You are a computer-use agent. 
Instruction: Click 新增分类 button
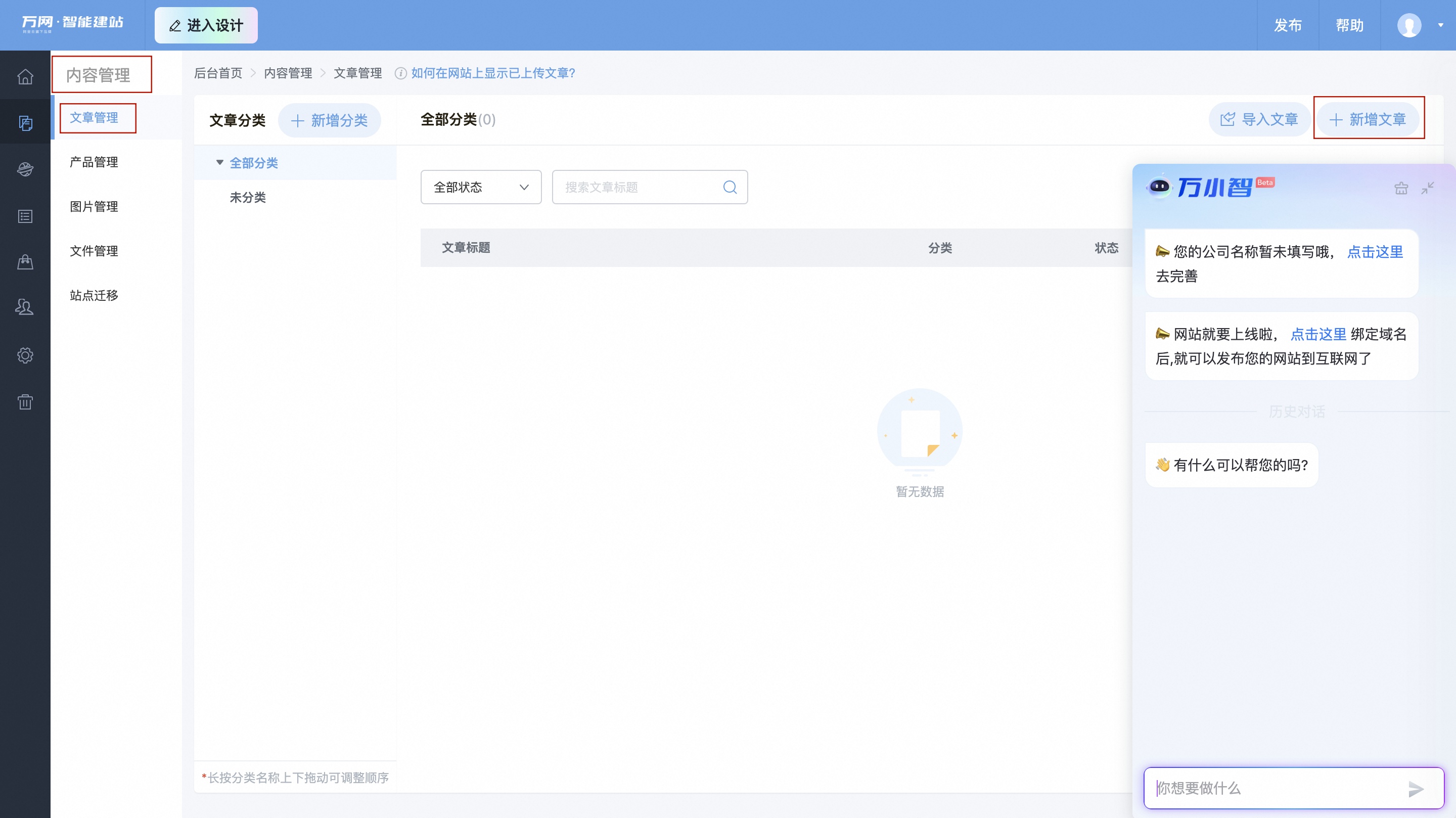(x=329, y=120)
